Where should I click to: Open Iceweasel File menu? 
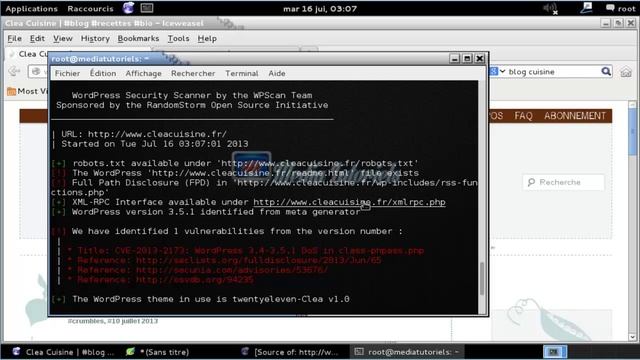[14, 38]
